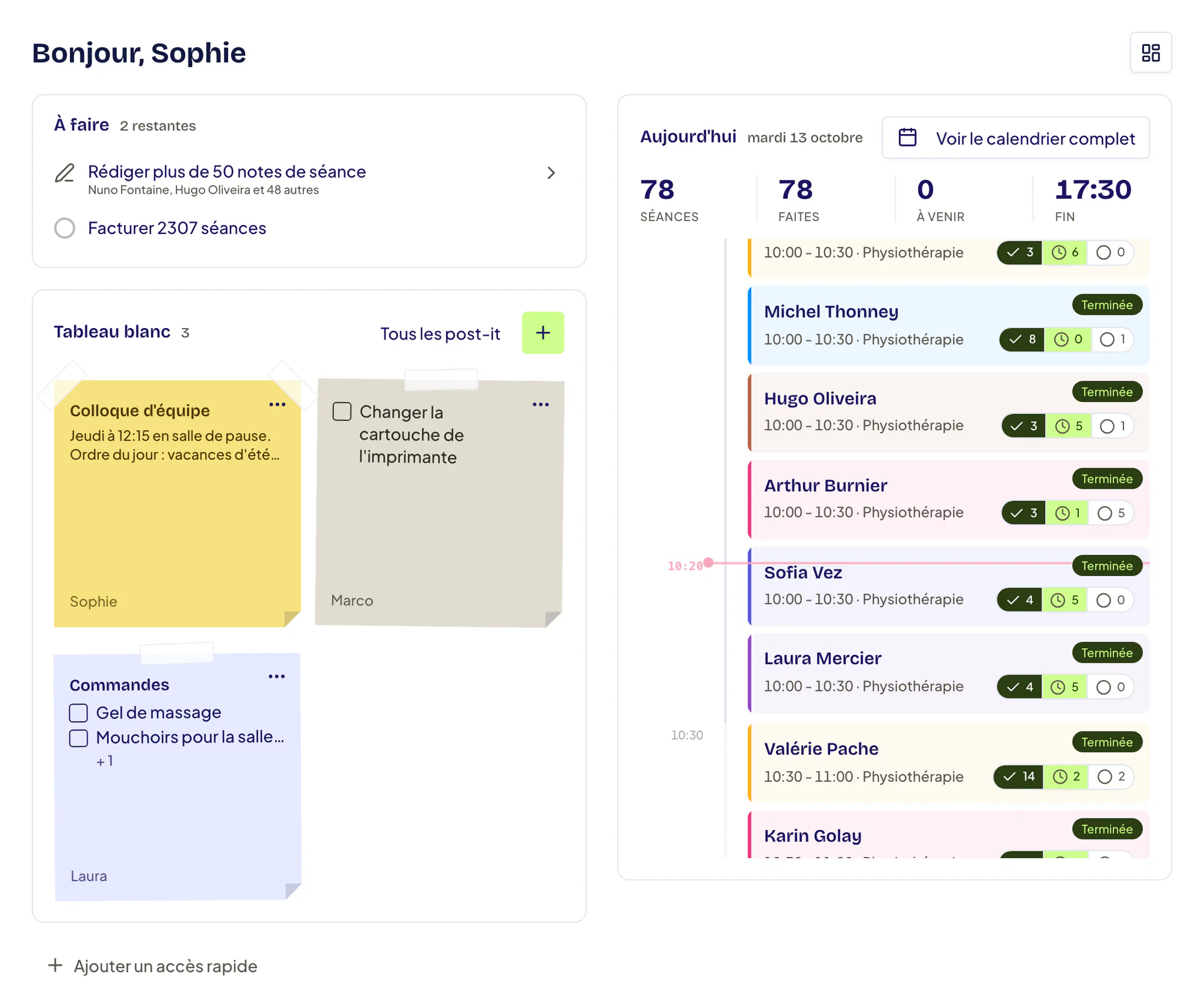This screenshot has width=1204, height=984.
Task: Click the plus icon for accès rapide
Action: (x=55, y=965)
